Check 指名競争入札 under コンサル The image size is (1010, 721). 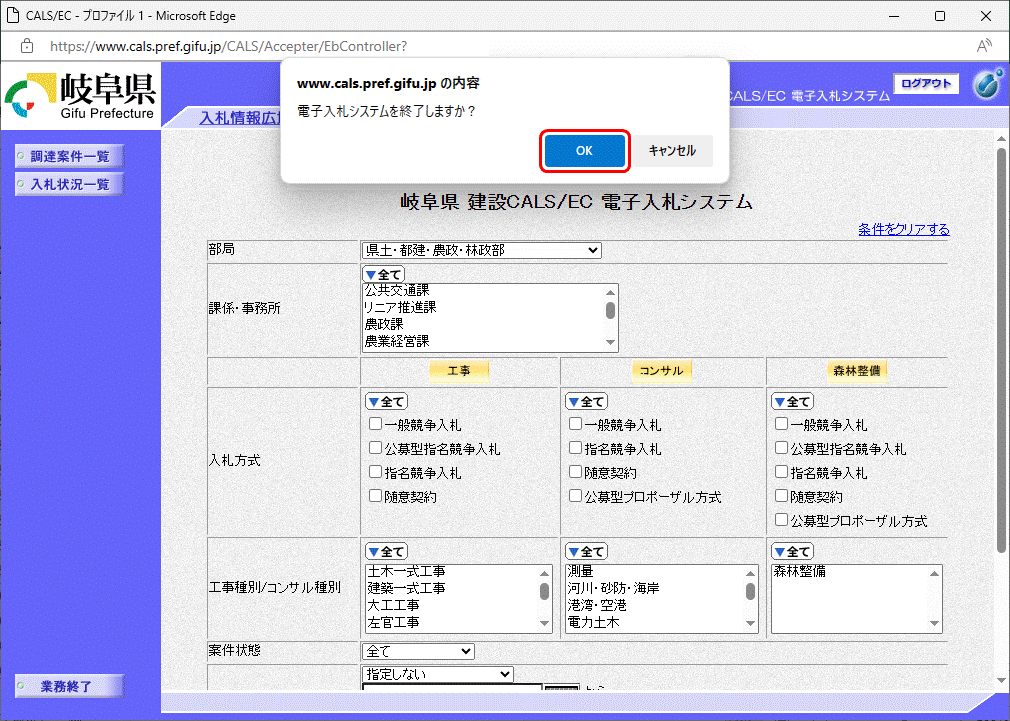576,448
